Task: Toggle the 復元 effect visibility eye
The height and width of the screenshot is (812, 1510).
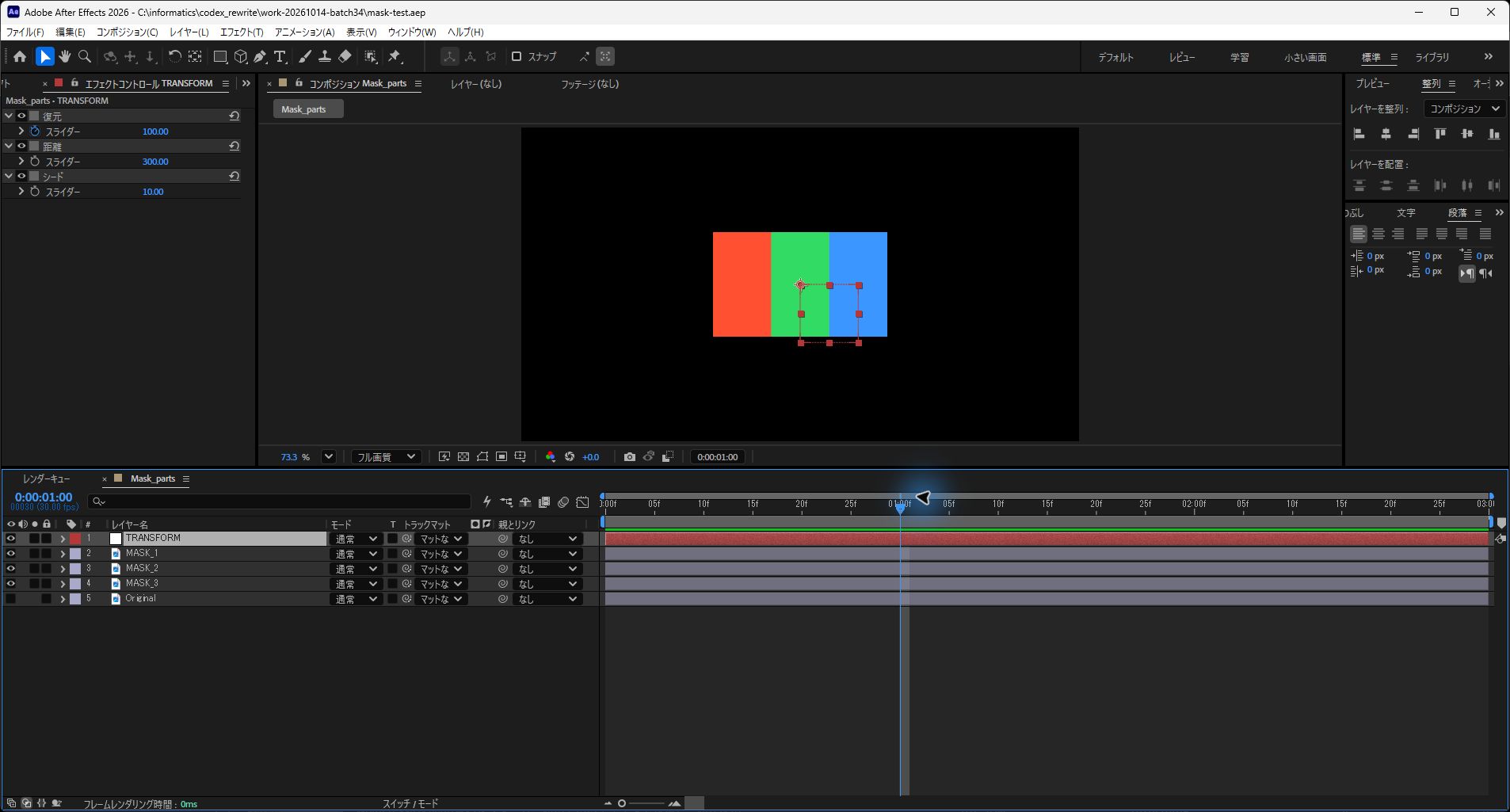Action: 22,116
